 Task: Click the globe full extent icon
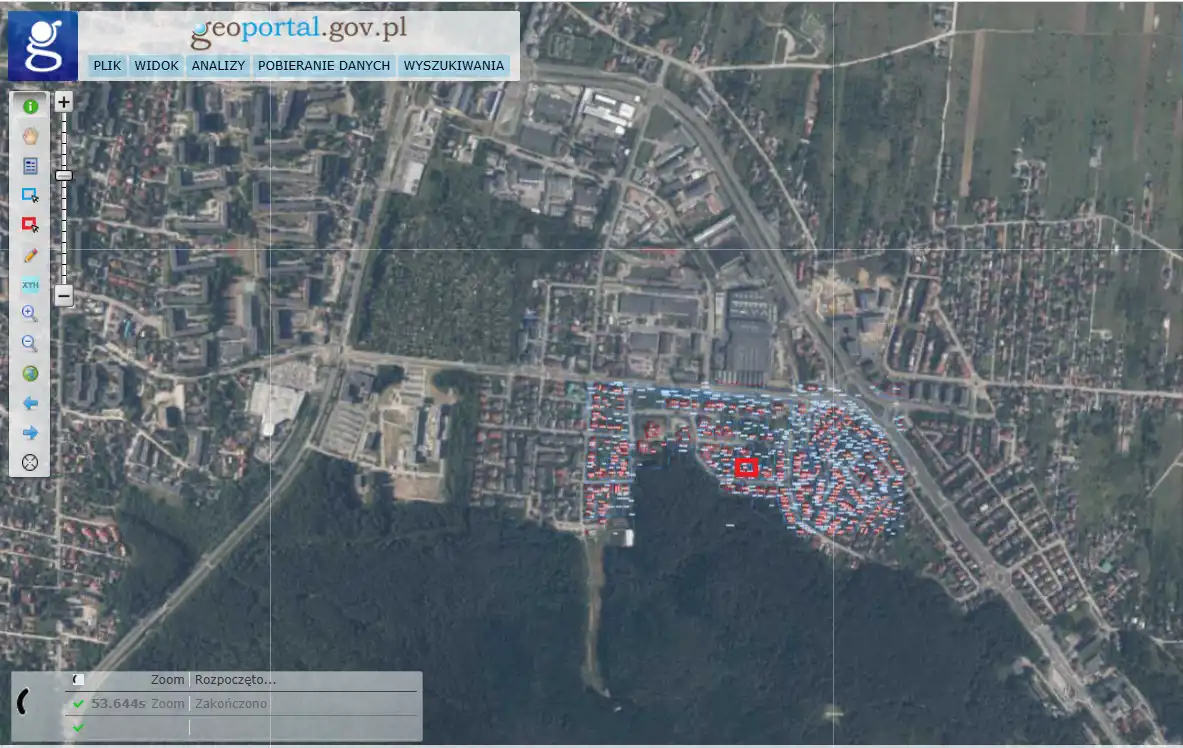pos(30,373)
